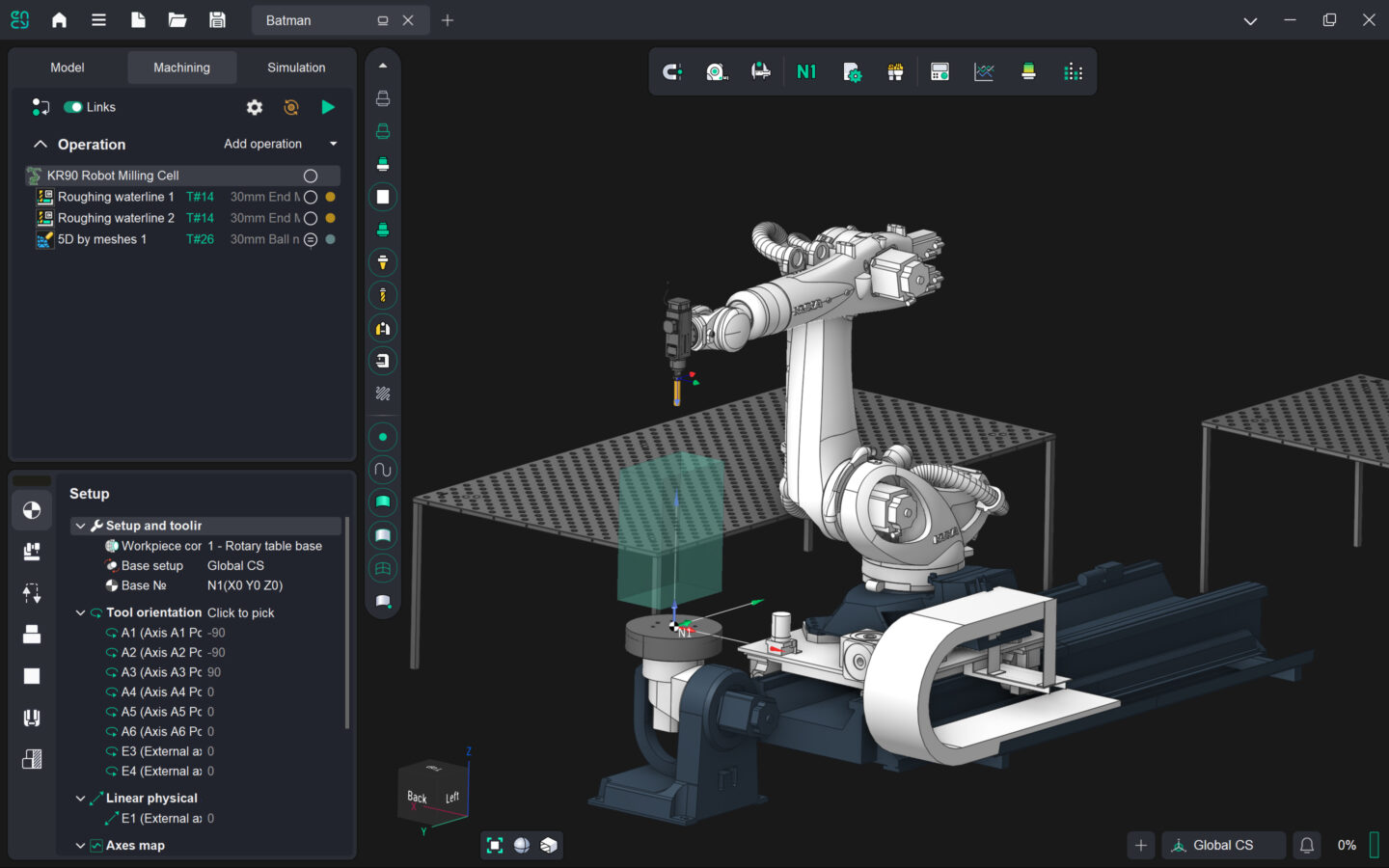Screen dimensions: 1389x868
Task: Open the tool library icon in top toolbar
Action: [894, 70]
